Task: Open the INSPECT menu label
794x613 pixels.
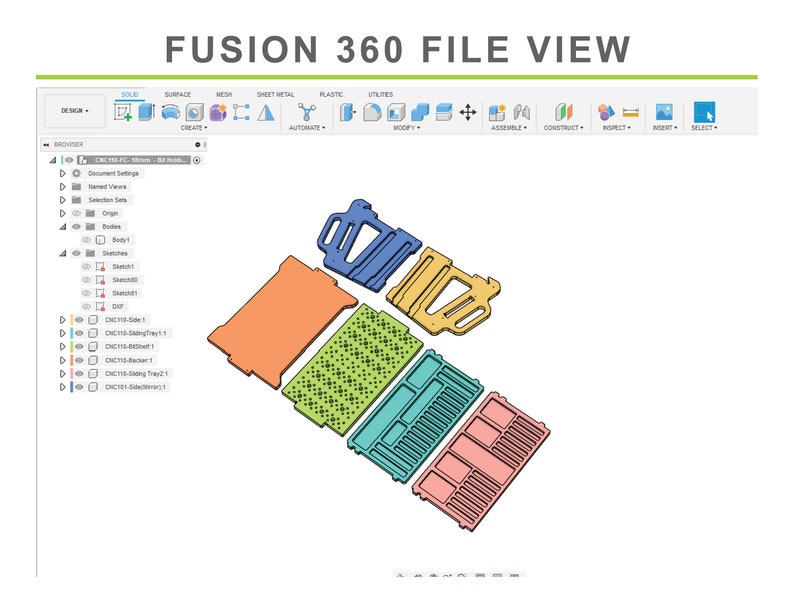Action: pos(617,128)
